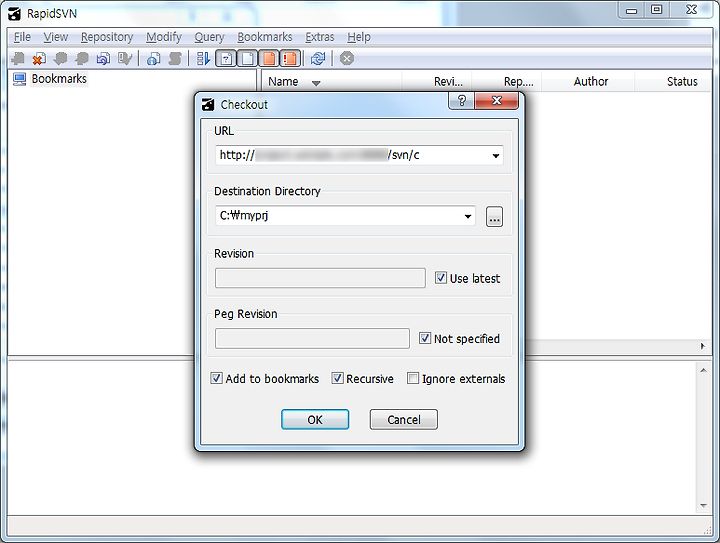Enable the Ignore externals checkbox

[413, 378]
